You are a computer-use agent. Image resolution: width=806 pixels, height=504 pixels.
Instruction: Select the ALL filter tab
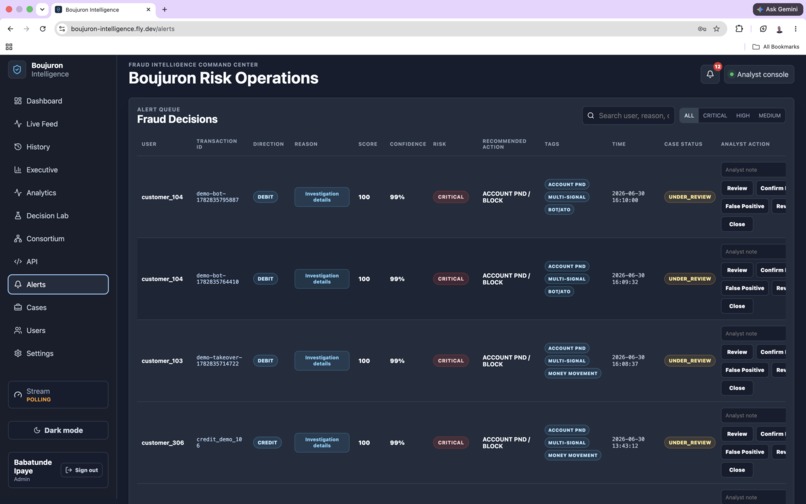[689, 116]
